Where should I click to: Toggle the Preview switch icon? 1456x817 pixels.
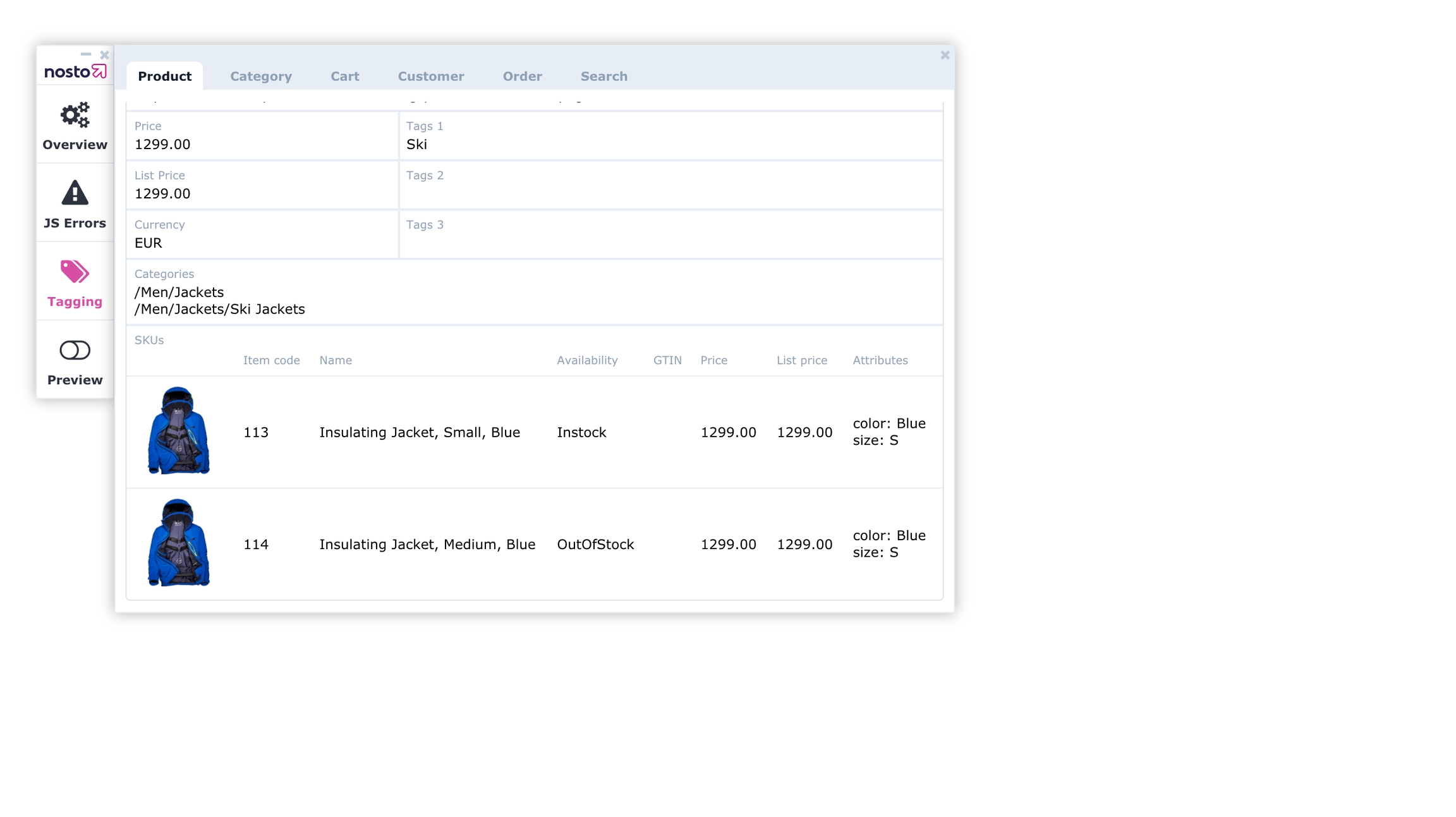point(75,350)
